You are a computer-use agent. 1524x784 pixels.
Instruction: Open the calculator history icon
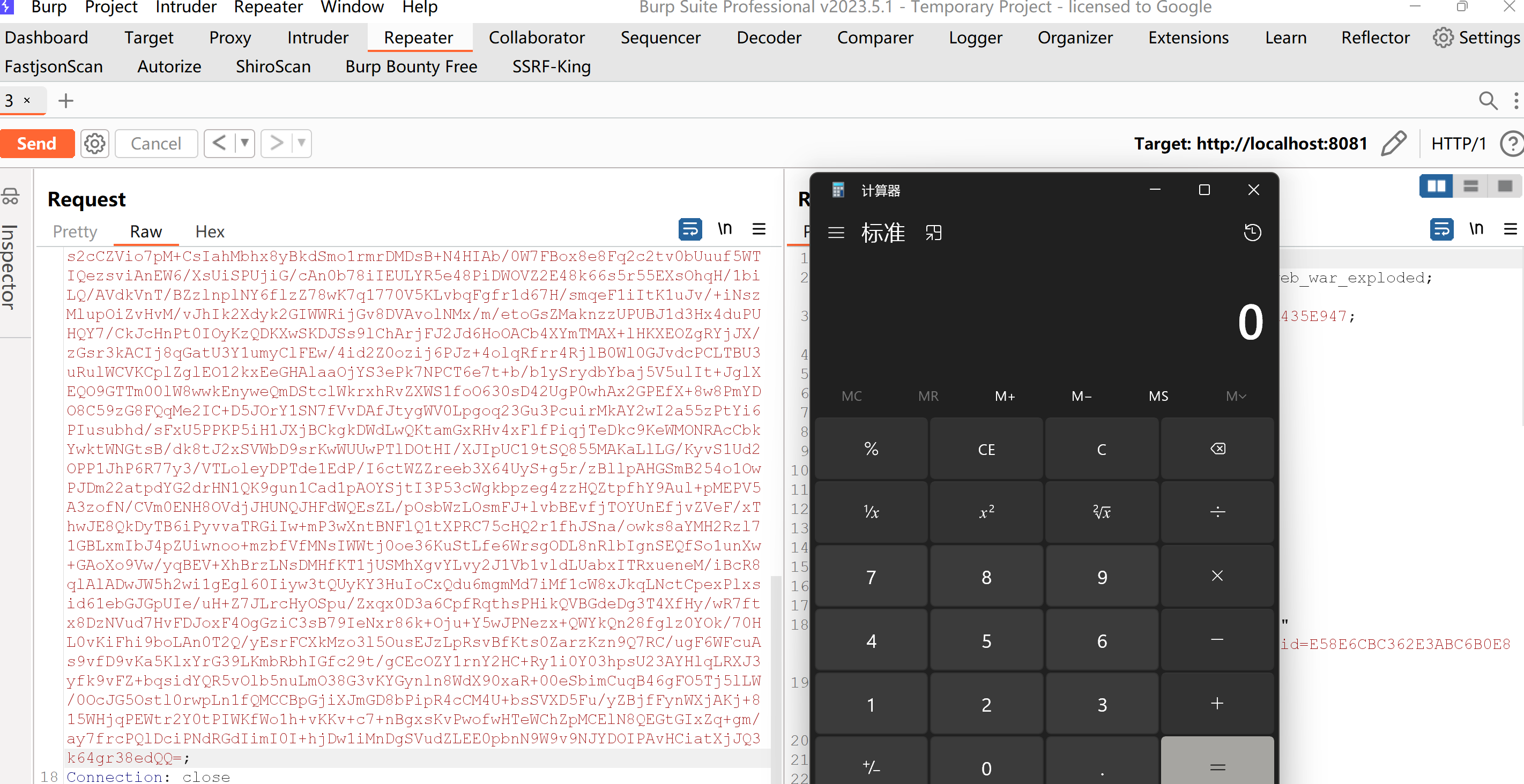(1252, 233)
